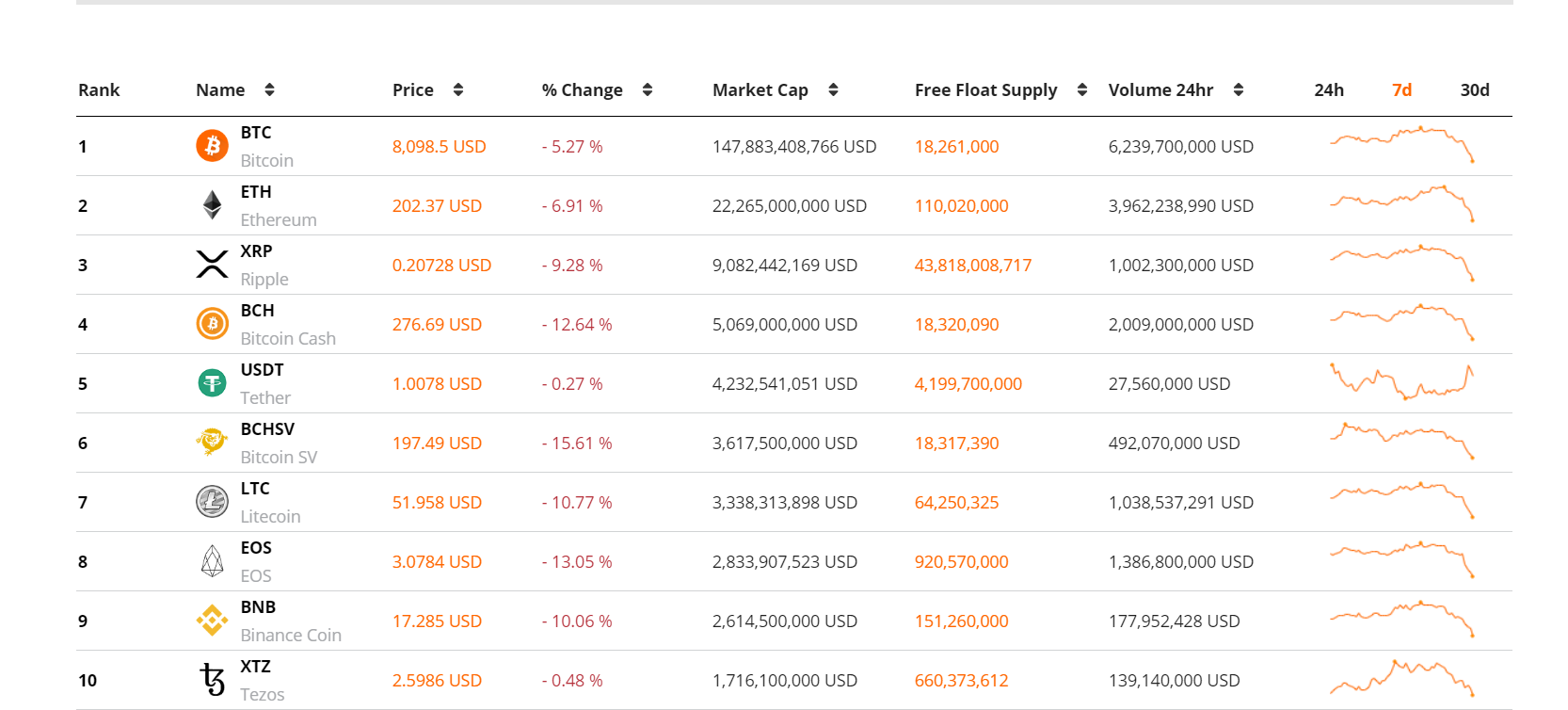
Task: Switch chart range to 30d
Action: [1474, 89]
